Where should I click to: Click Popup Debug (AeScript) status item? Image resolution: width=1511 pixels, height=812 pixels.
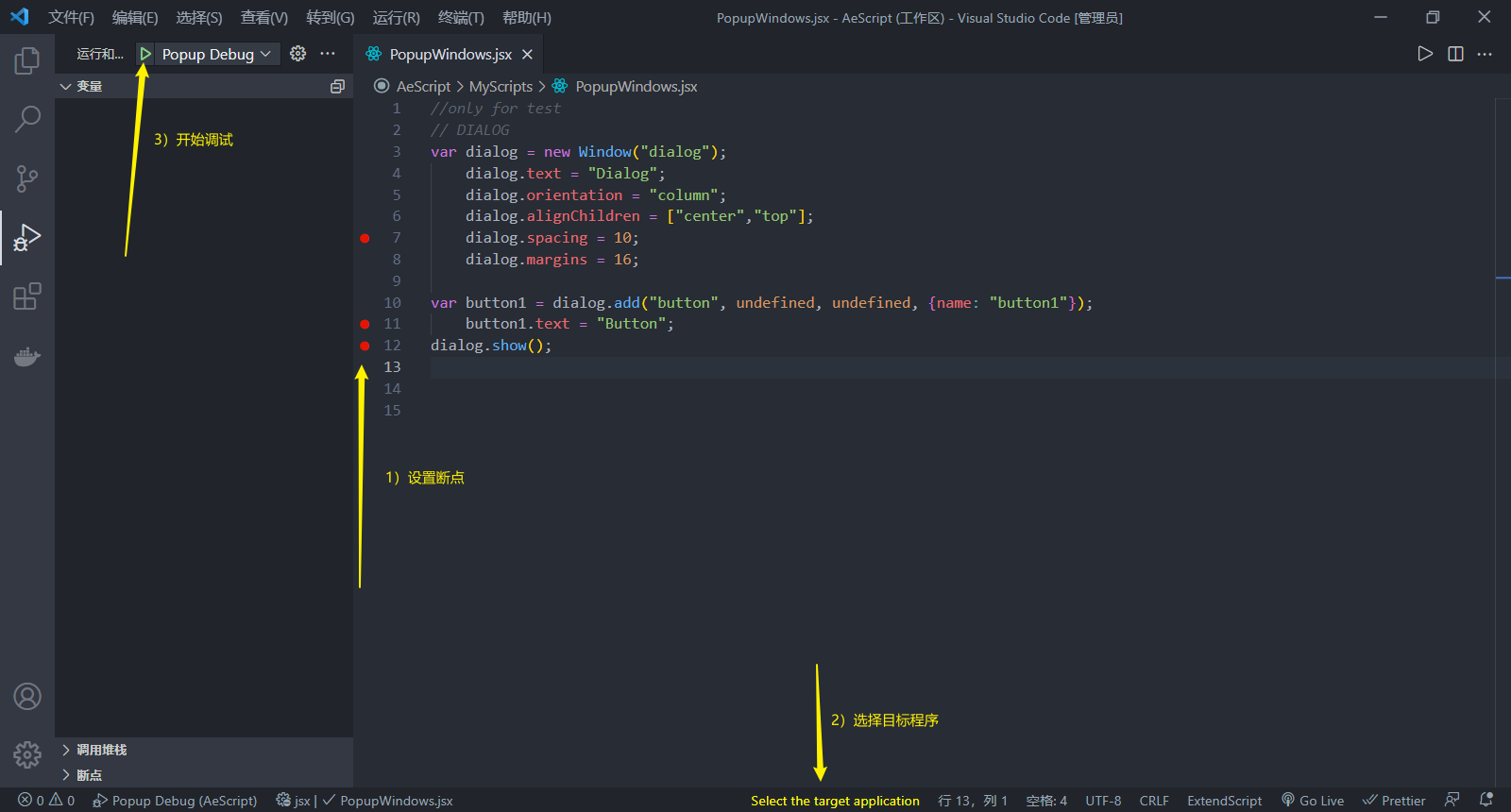175,801
